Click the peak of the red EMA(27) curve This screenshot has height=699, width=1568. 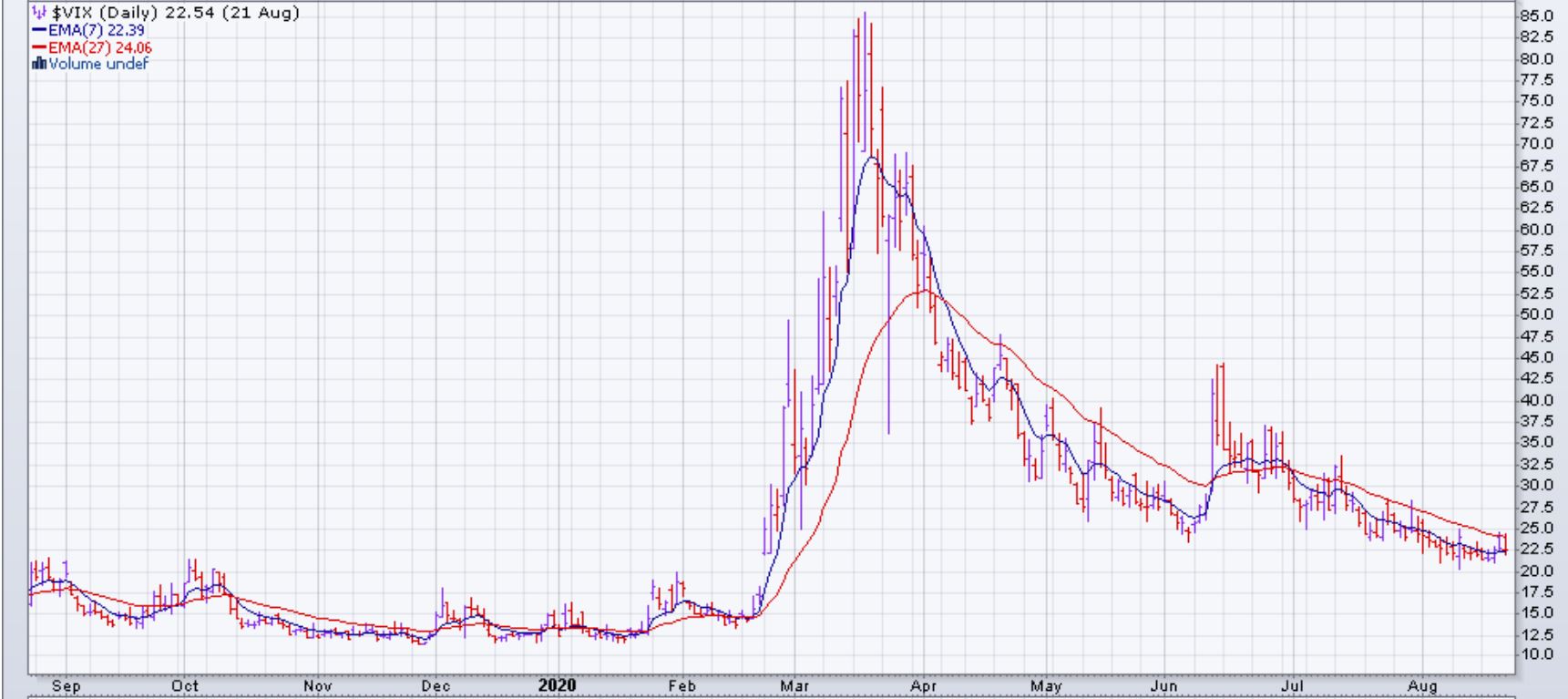(925, 291)
